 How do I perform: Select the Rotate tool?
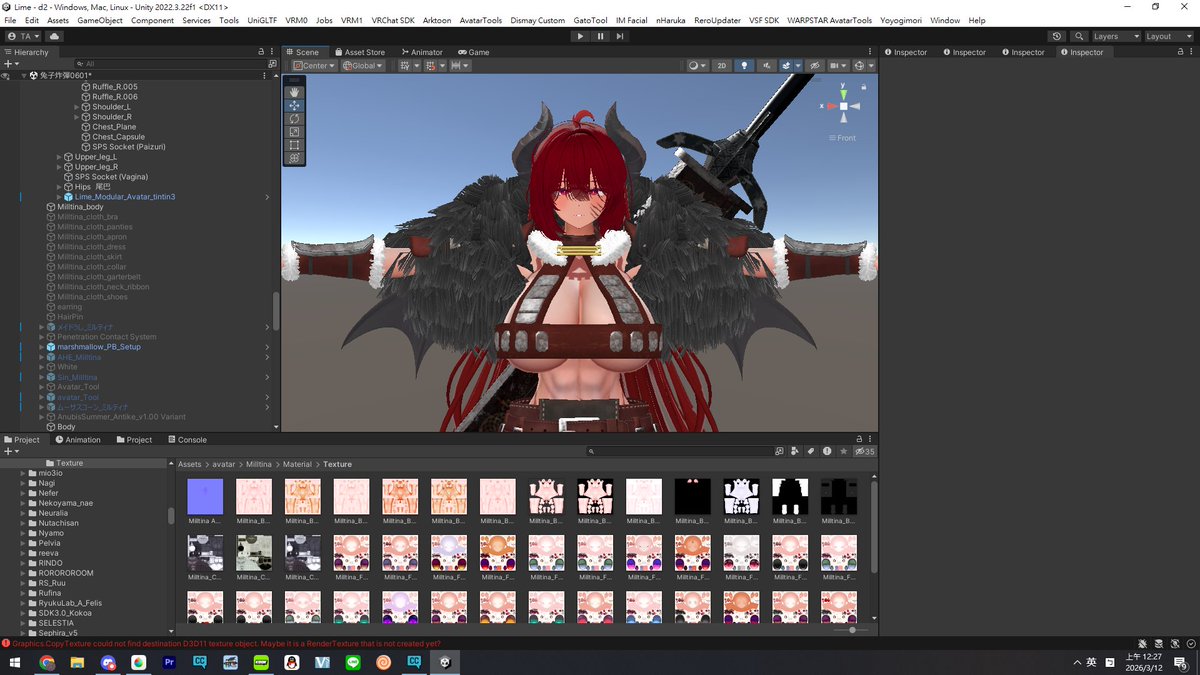(x=294, y=118)
